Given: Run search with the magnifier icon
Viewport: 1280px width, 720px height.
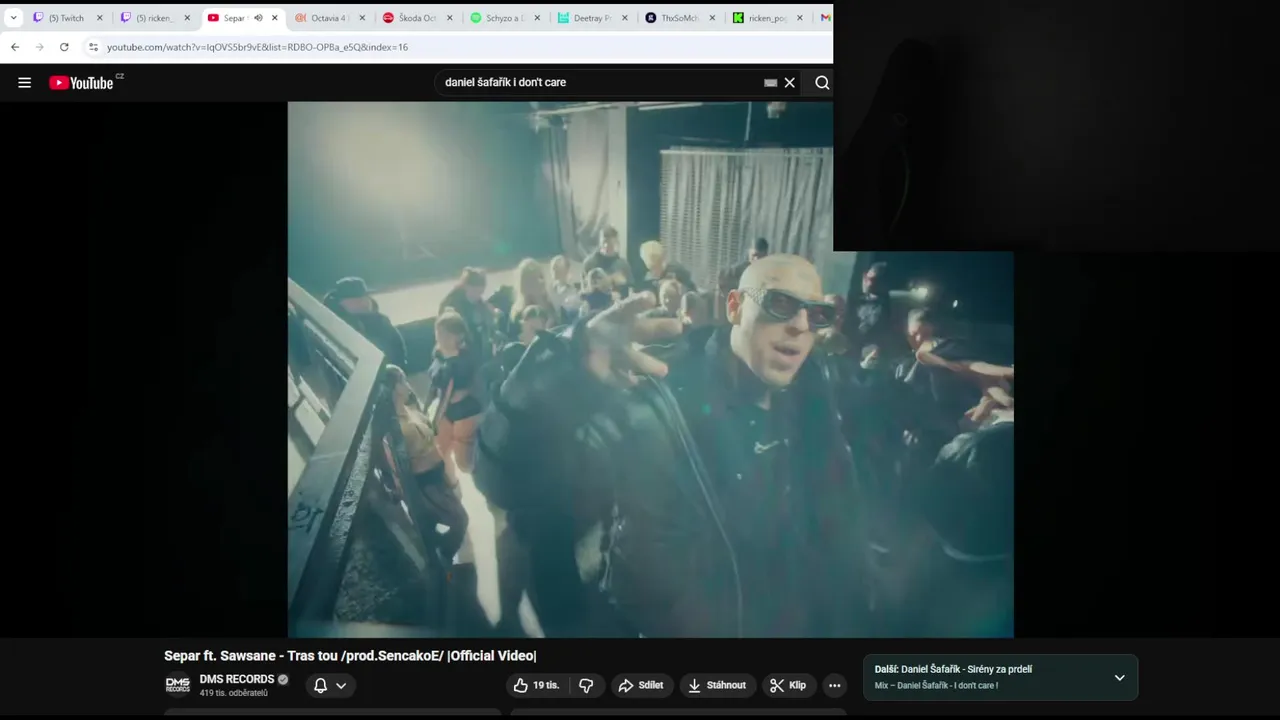Looking at the screenshot, I should (x=822, y=83).
